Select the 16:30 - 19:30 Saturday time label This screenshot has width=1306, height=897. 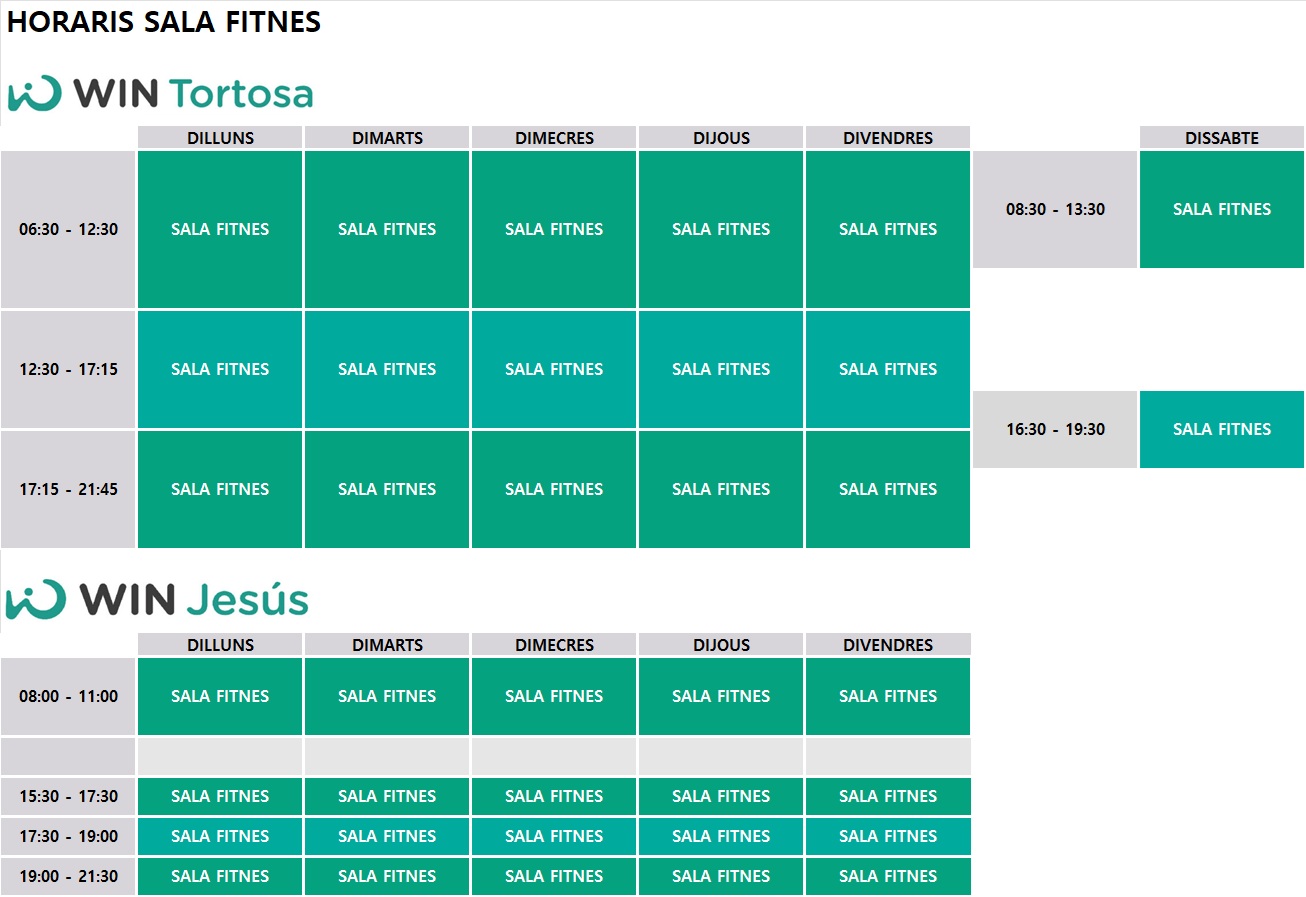1055,429
